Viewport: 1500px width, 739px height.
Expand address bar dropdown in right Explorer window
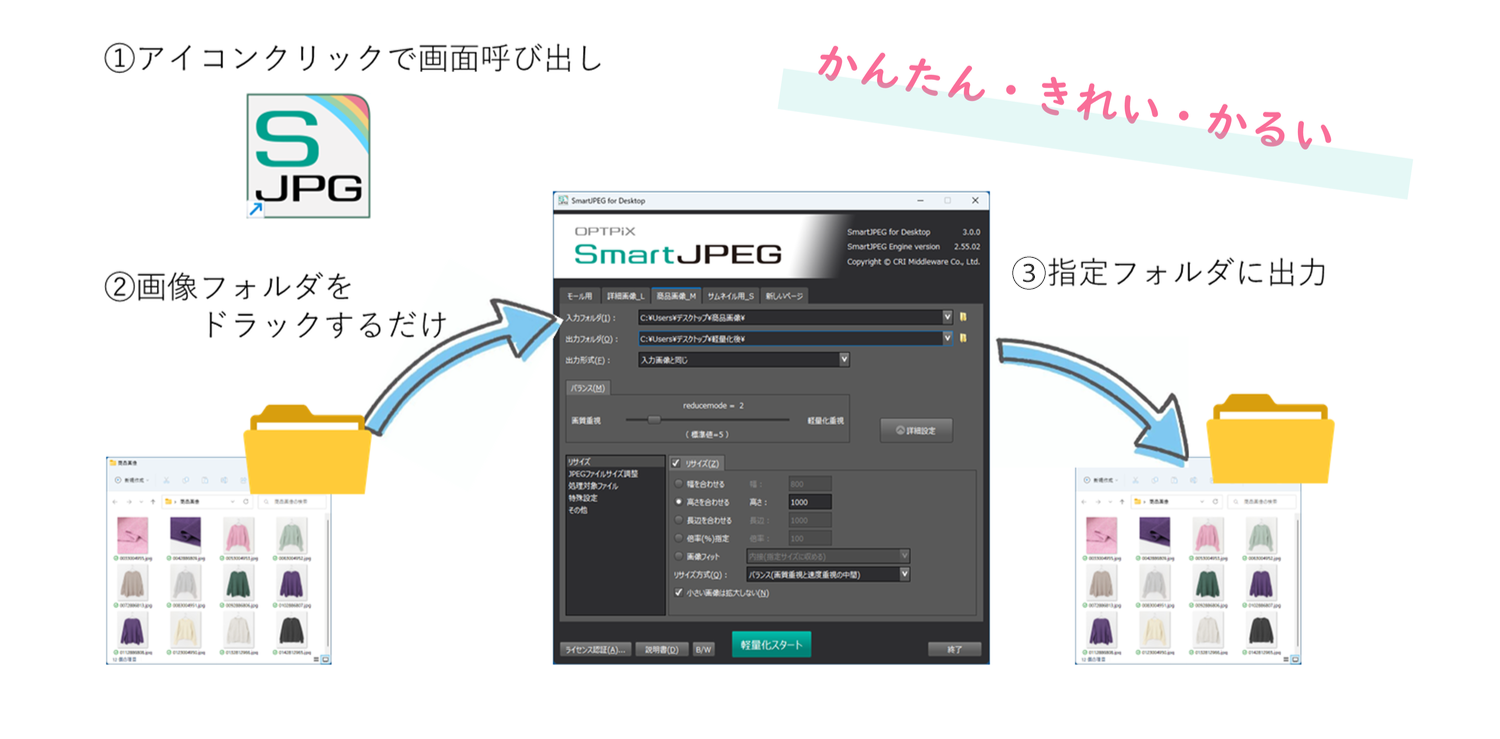pyautogui.click(x=1202, y=502)
